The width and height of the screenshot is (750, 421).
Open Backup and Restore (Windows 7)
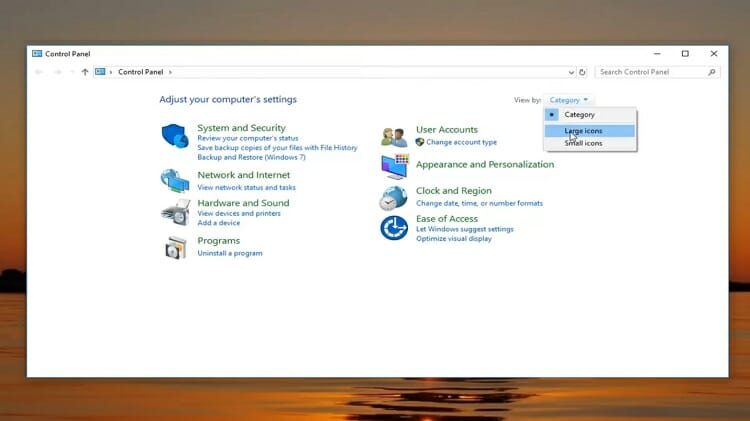click(251, 157)
